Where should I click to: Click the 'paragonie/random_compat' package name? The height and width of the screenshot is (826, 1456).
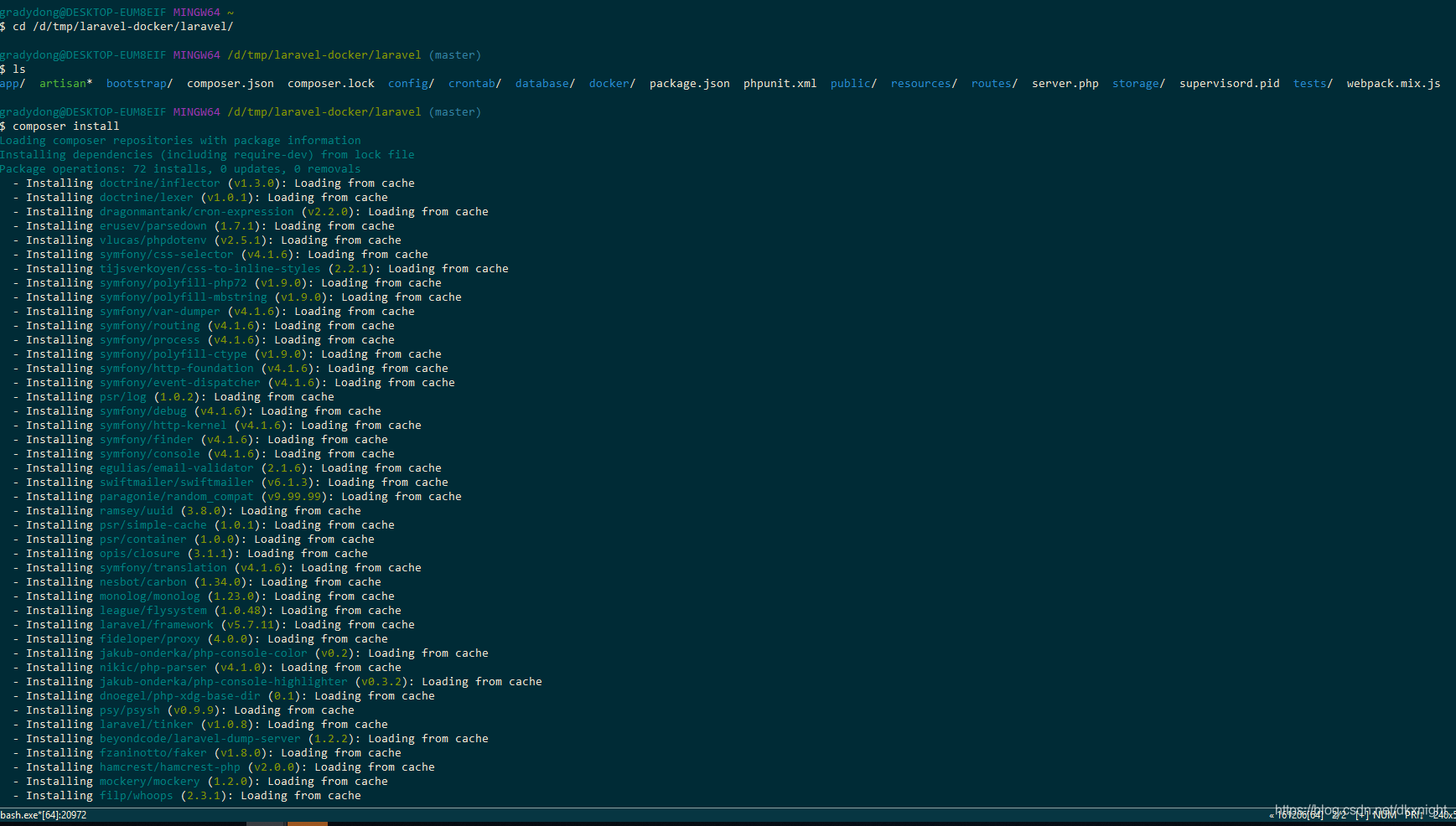[177, 497]
